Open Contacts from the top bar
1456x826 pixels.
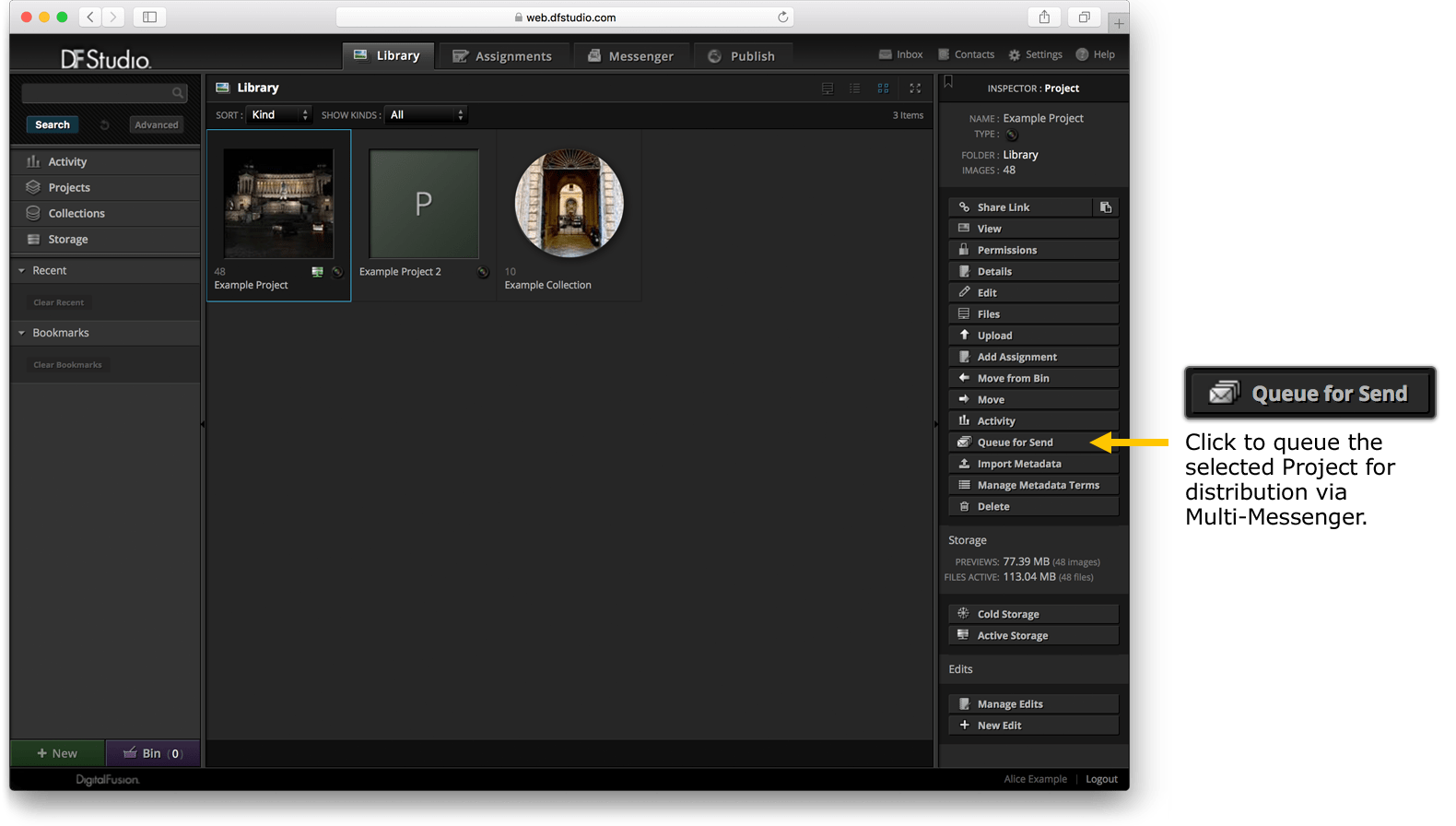point(966,54)
